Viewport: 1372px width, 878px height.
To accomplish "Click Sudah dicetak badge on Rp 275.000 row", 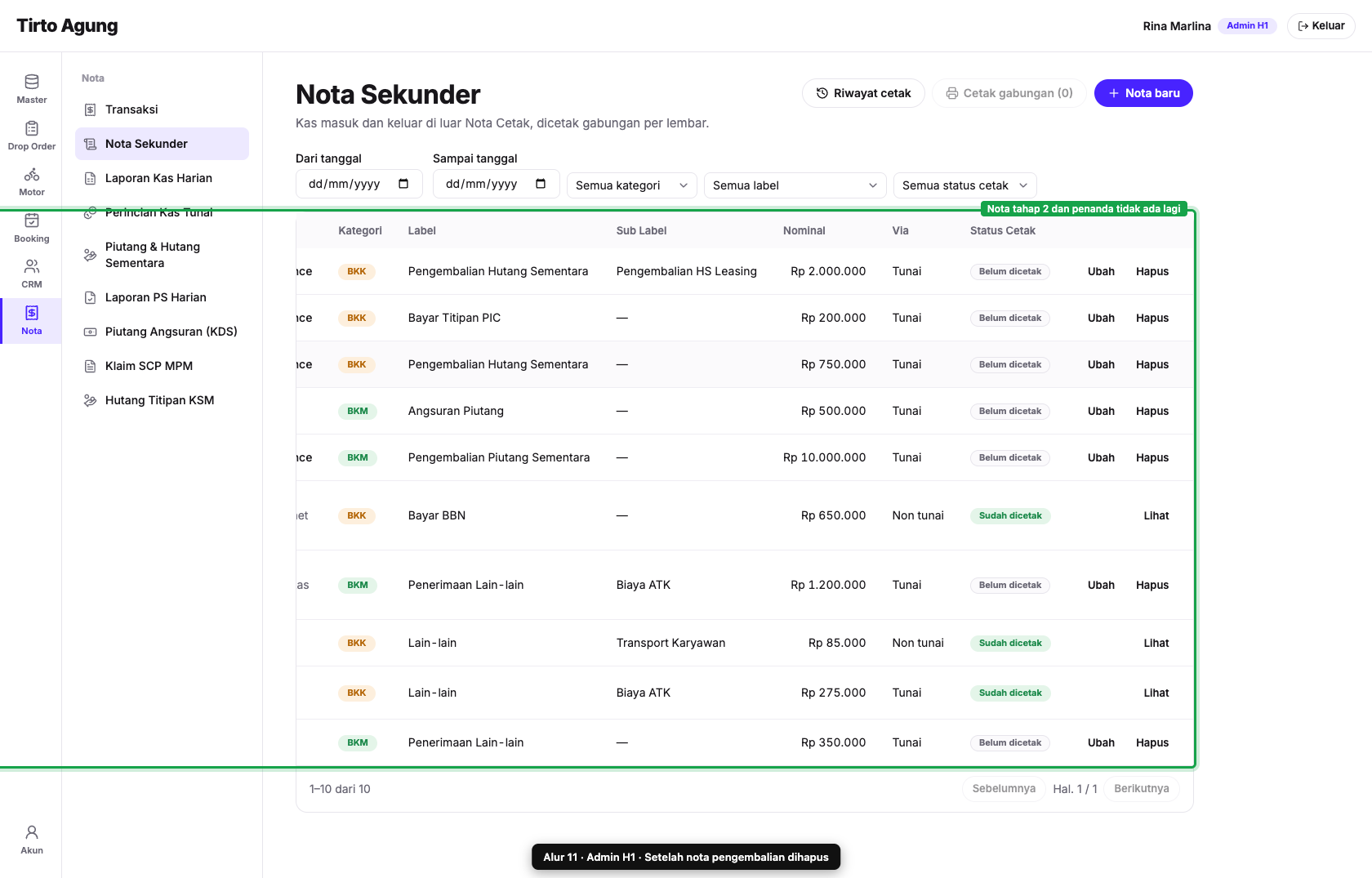I will (x=1010, y=693).
